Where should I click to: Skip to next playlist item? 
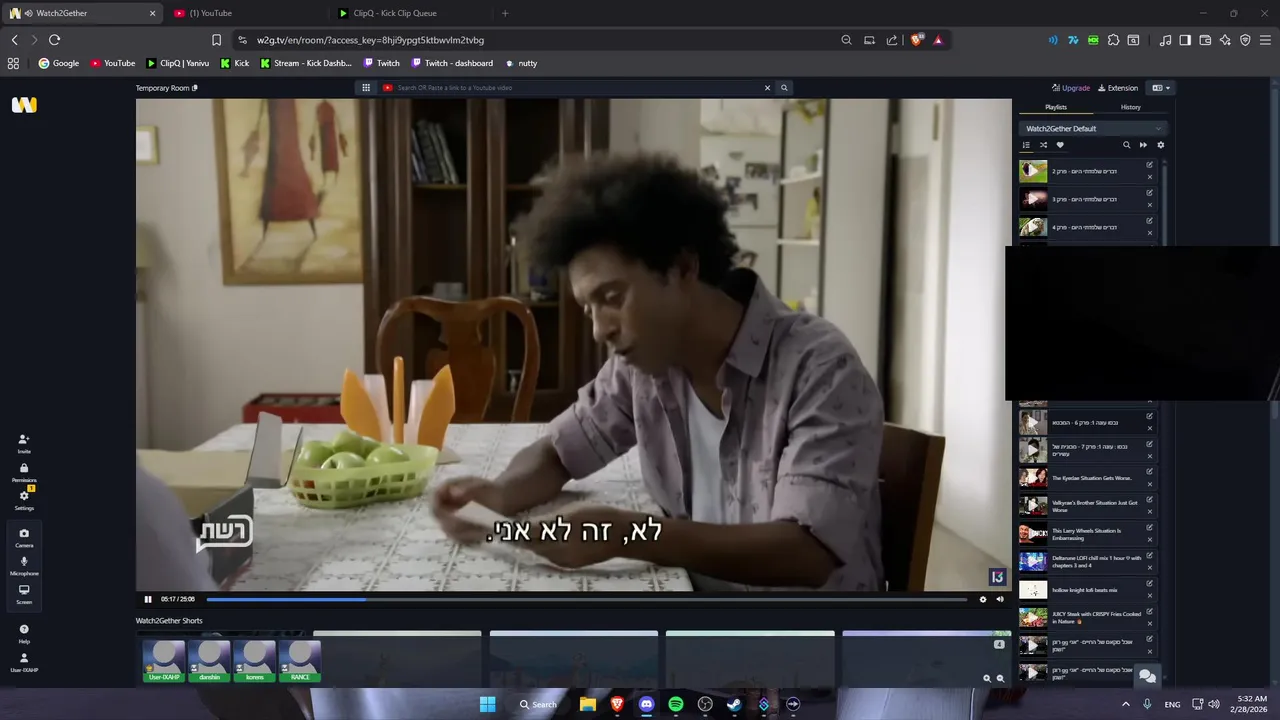click(1143, 145)
